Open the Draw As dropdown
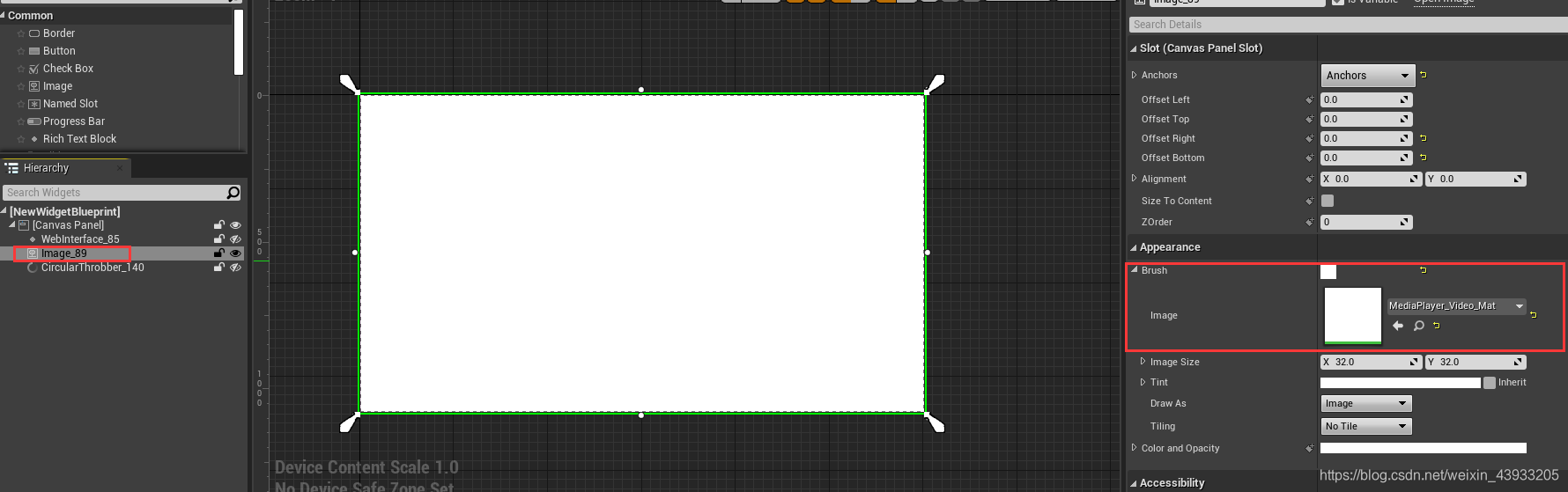The height and width of the screenshot is (492, 1568). [1365, 403]
